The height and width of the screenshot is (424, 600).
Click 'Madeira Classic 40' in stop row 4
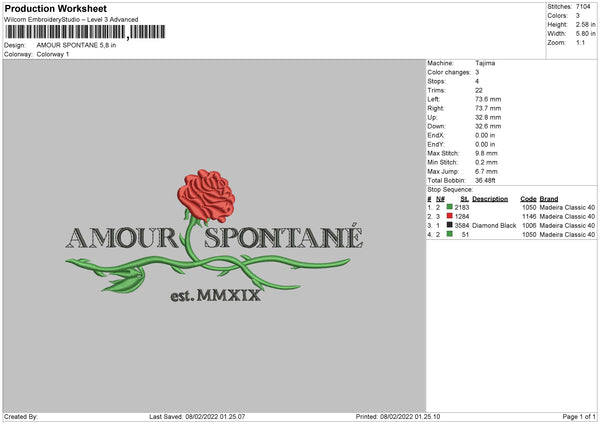click(567, 235)
